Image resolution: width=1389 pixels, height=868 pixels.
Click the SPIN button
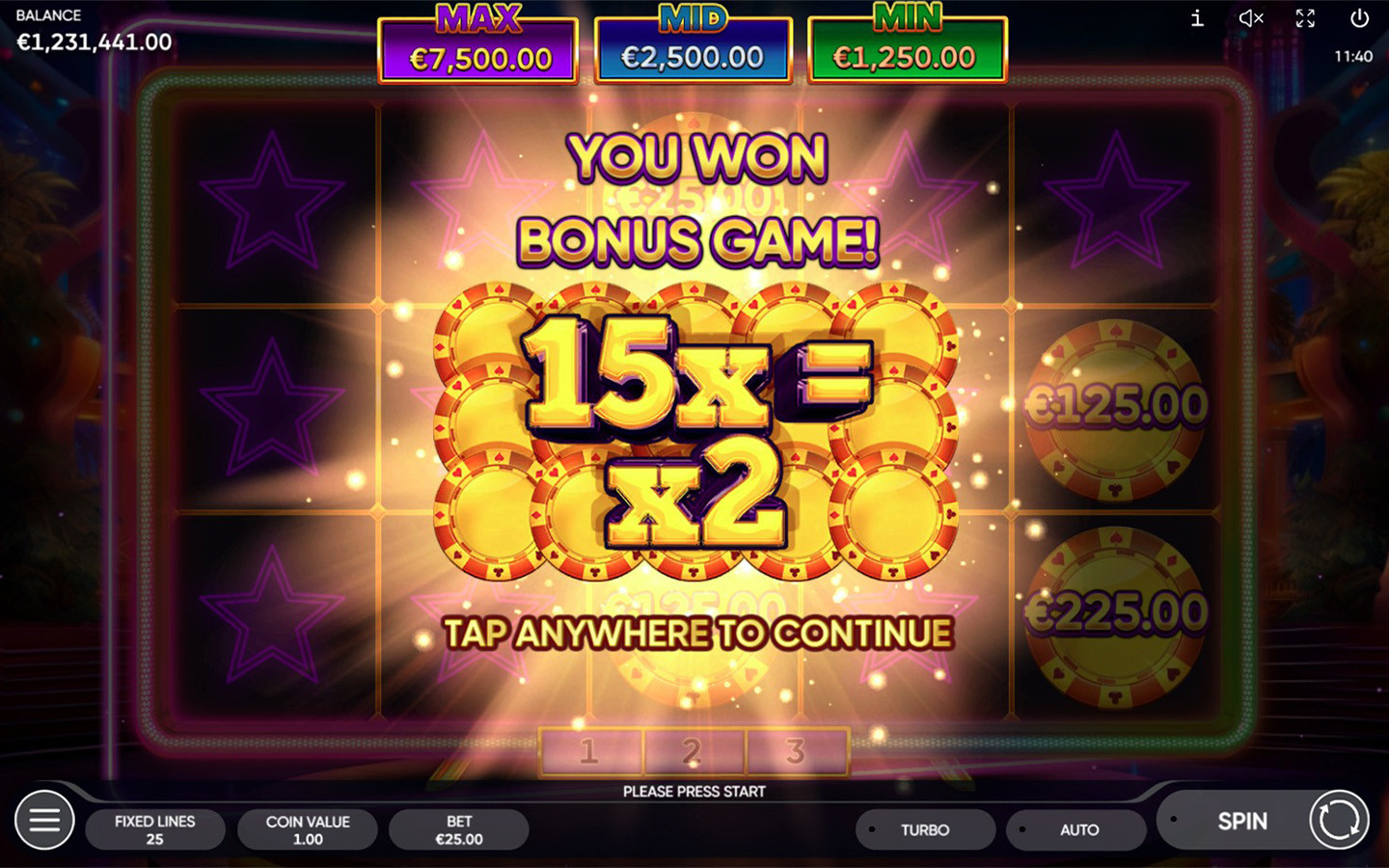(1242, 821)
